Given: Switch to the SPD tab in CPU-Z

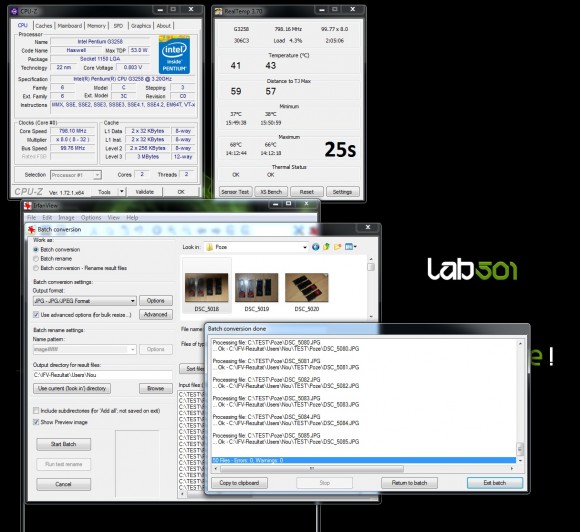Looking at the screenshot, I should (118, 26).
